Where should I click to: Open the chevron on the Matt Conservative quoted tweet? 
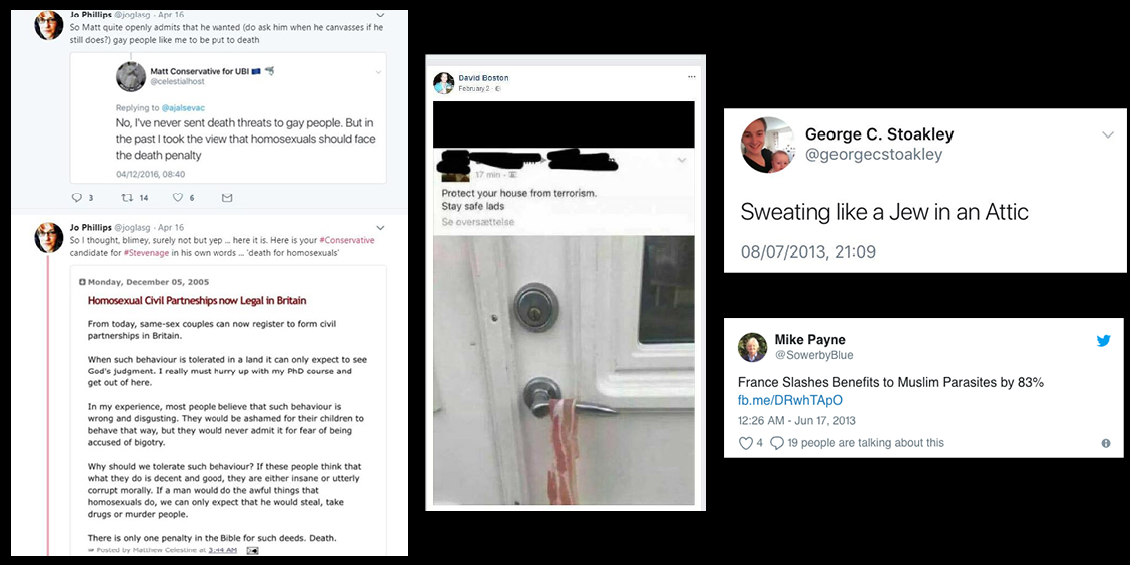(x=378, y=71)
